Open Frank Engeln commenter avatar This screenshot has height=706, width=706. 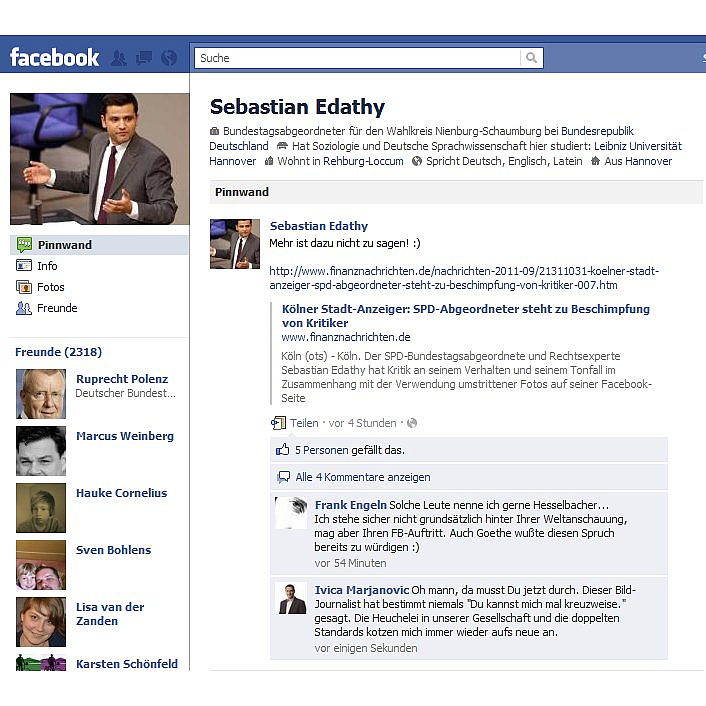click(291, 513)
